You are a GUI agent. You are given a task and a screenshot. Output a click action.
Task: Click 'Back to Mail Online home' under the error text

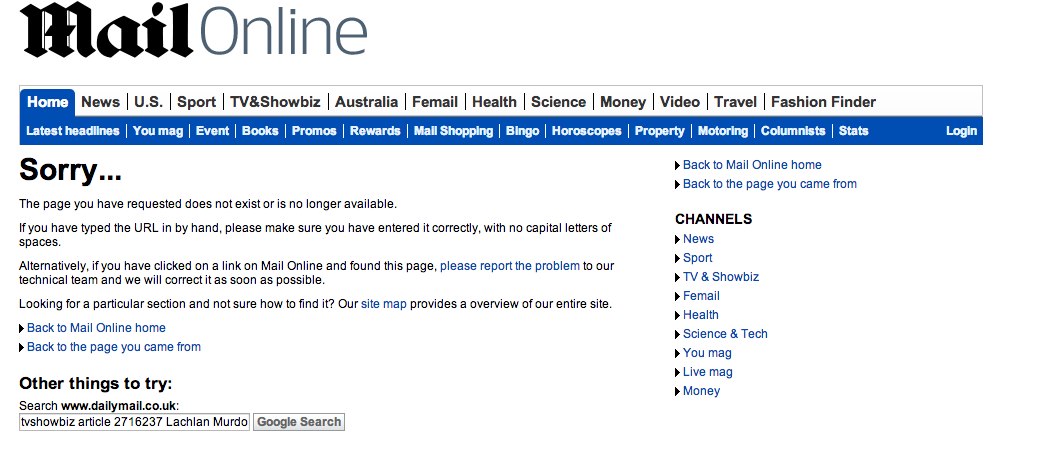(x=96, y=327)
